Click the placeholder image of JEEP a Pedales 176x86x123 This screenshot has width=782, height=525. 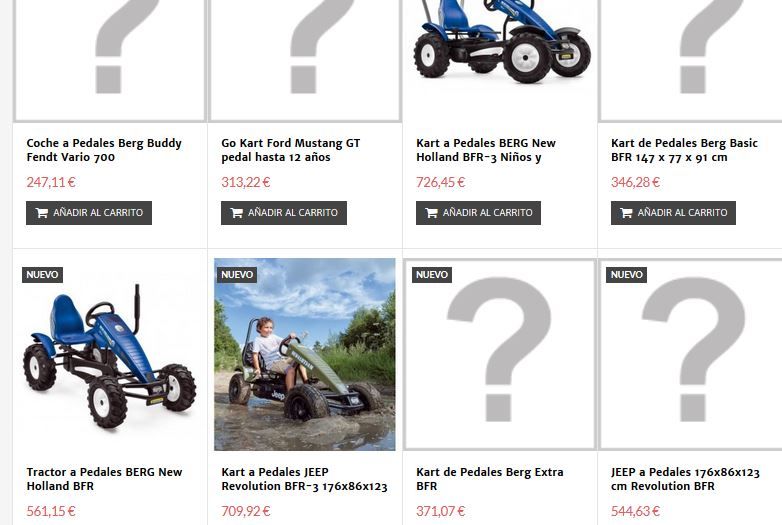(692, 354)
